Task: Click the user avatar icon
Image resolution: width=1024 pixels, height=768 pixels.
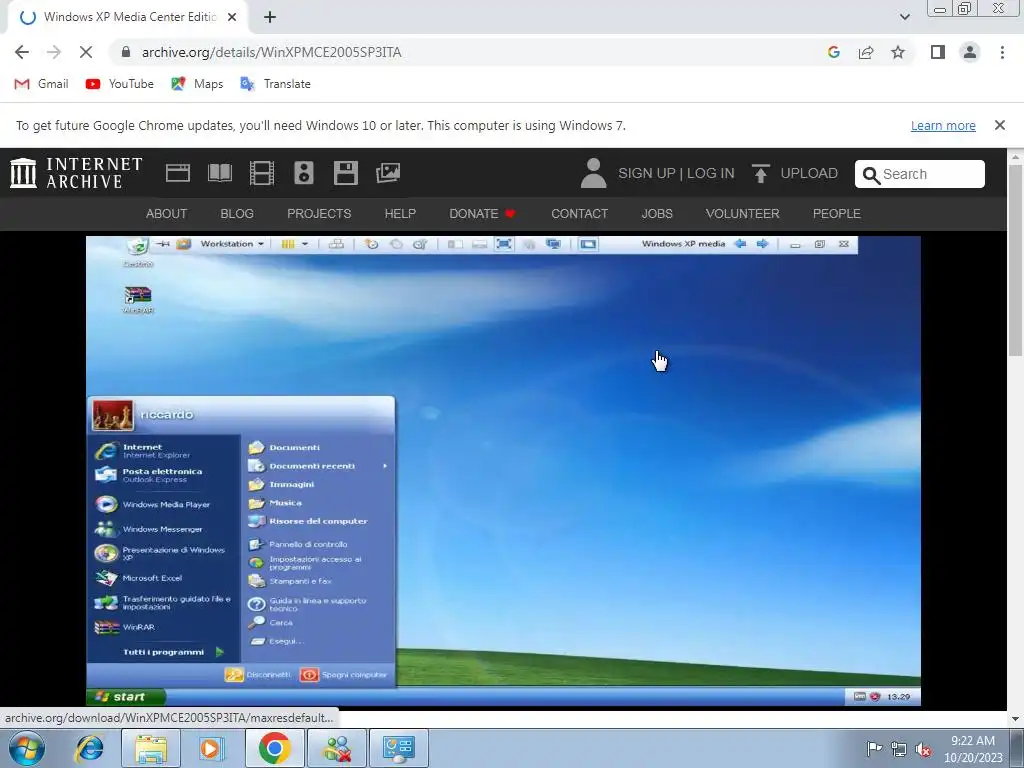Action: point(593,173)
